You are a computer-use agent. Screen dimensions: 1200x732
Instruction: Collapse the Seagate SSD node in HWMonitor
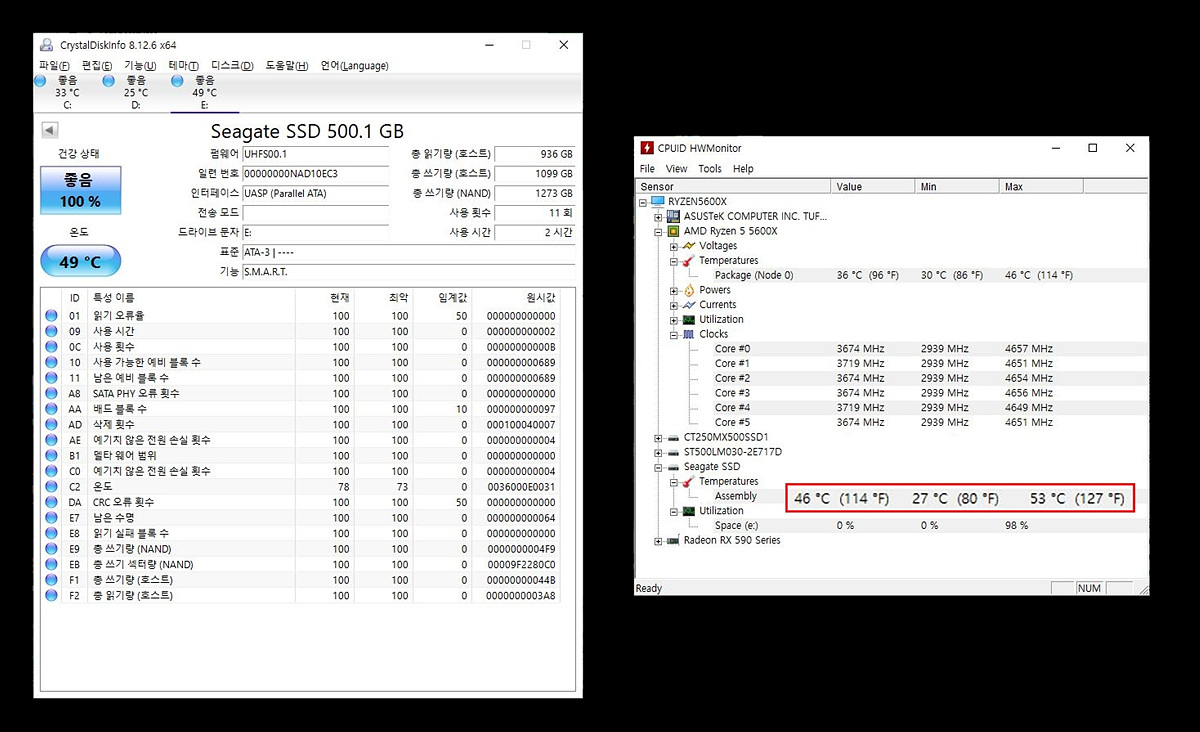[658, 467]
